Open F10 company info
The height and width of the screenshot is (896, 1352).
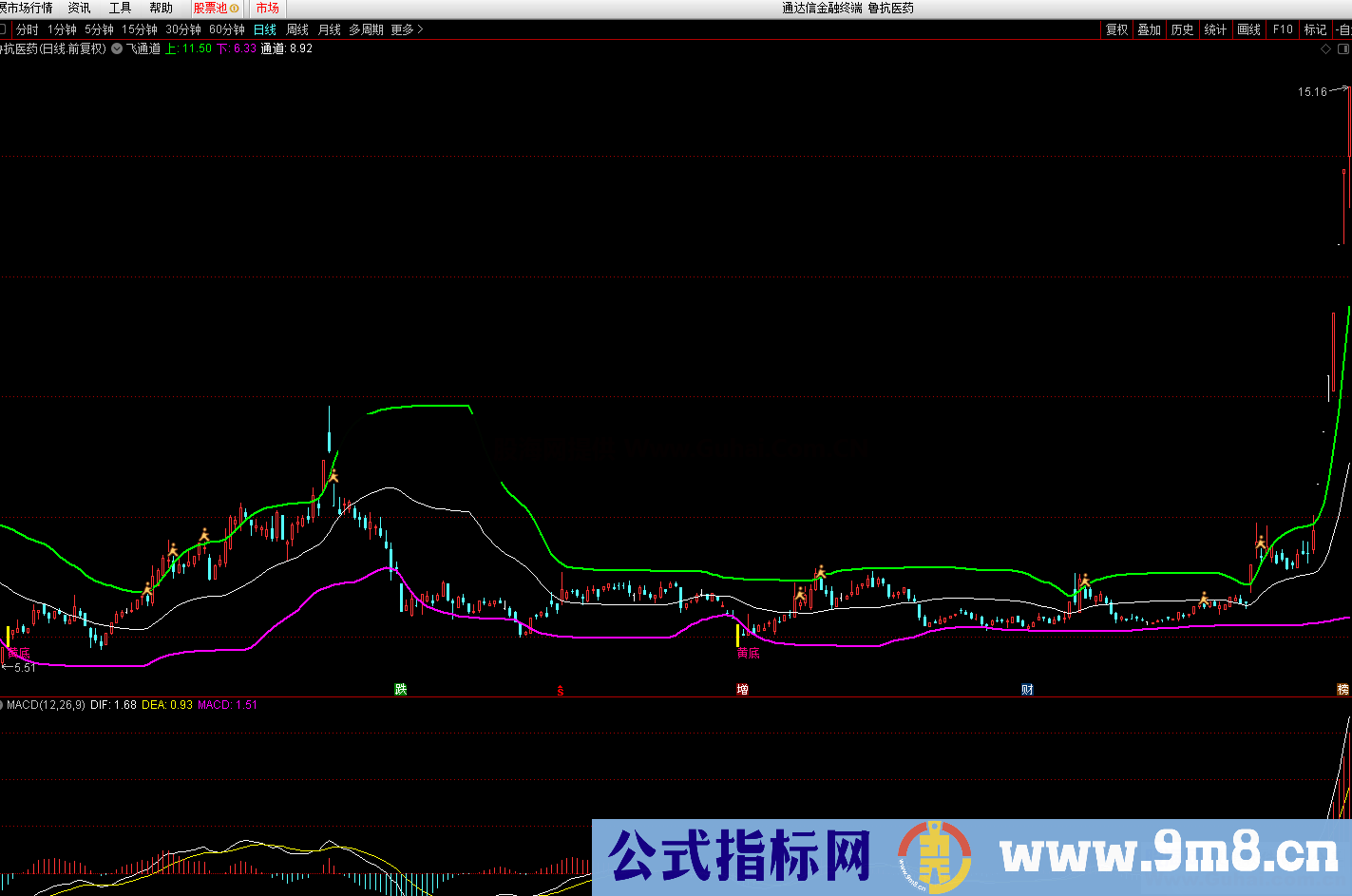[1283, 29]
